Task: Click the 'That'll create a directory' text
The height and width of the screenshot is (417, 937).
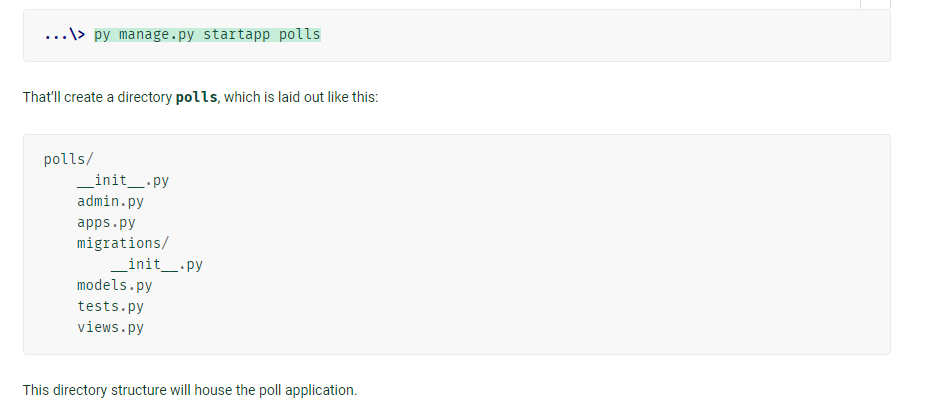Action: (x=97, y=97)
